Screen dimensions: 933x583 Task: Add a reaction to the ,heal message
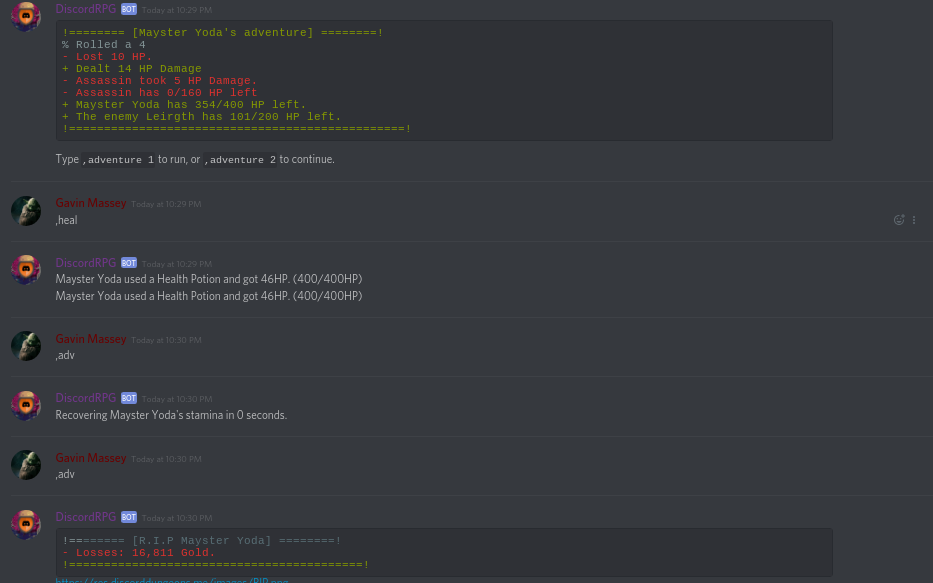(899, 220)
